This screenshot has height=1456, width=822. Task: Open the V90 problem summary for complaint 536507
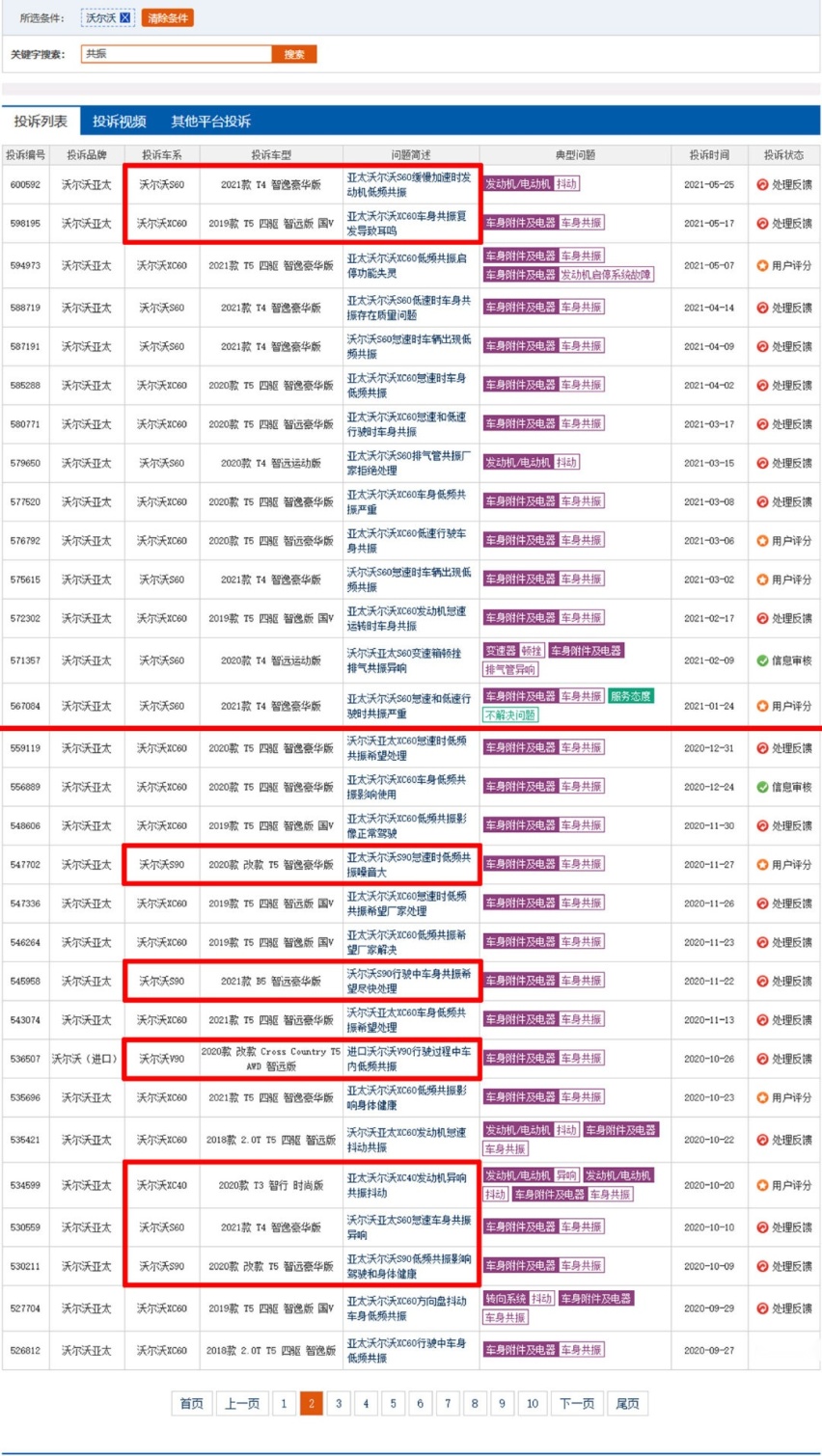pos(409,1059)
